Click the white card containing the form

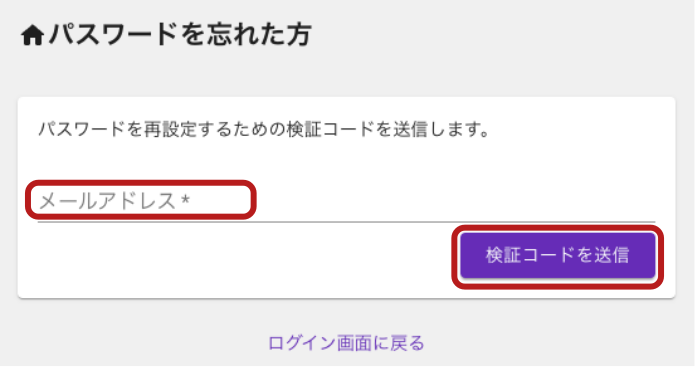[x=346, y=198]
